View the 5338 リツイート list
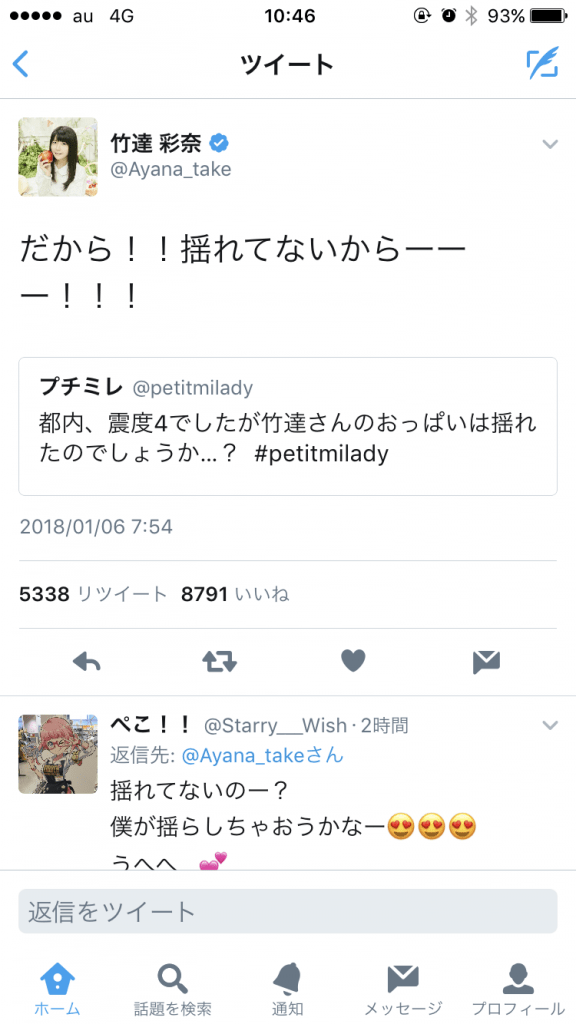576x1024 pixels. pyautogui.click(x=93, y=594)
